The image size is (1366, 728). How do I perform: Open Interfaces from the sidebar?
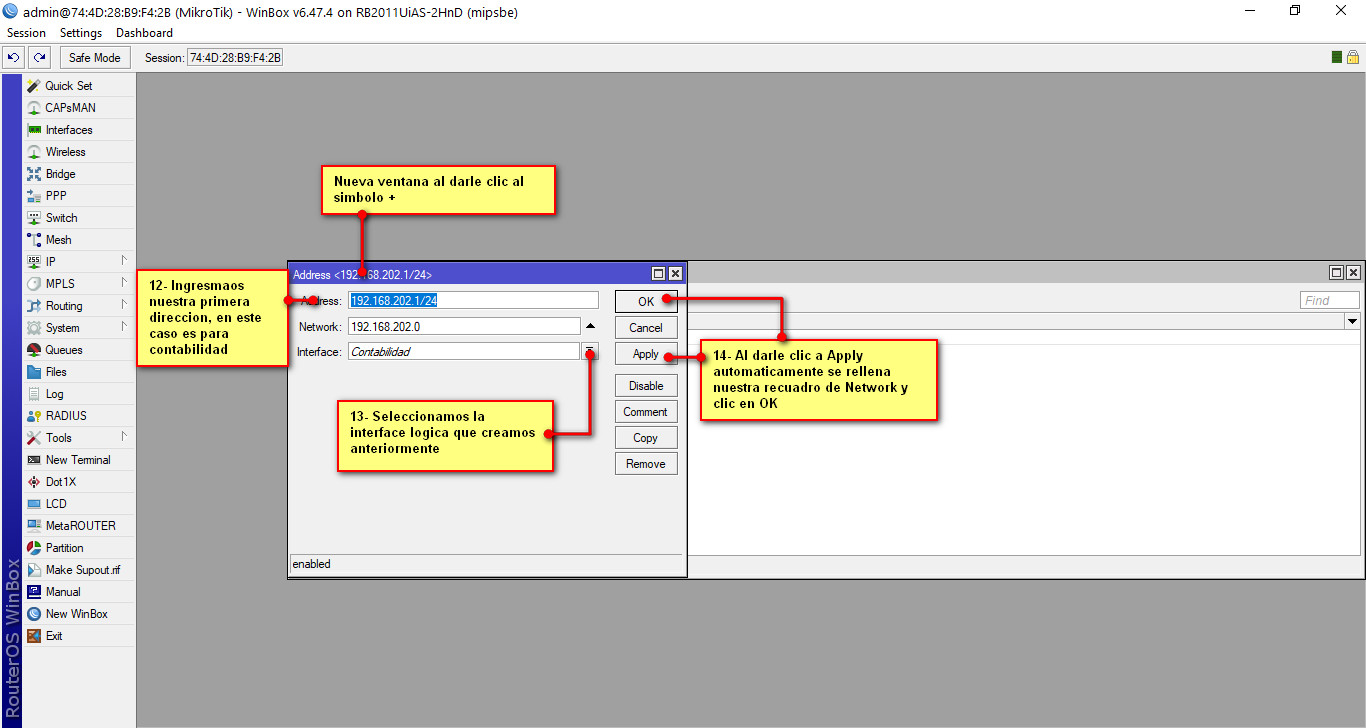[x=34, y=130]
